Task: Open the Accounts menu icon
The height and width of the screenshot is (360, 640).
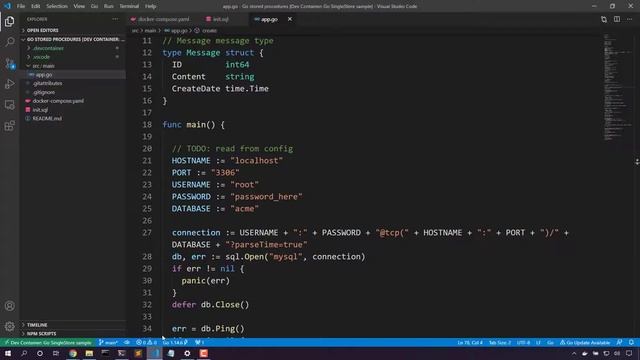Action: (x=9, y=306)
